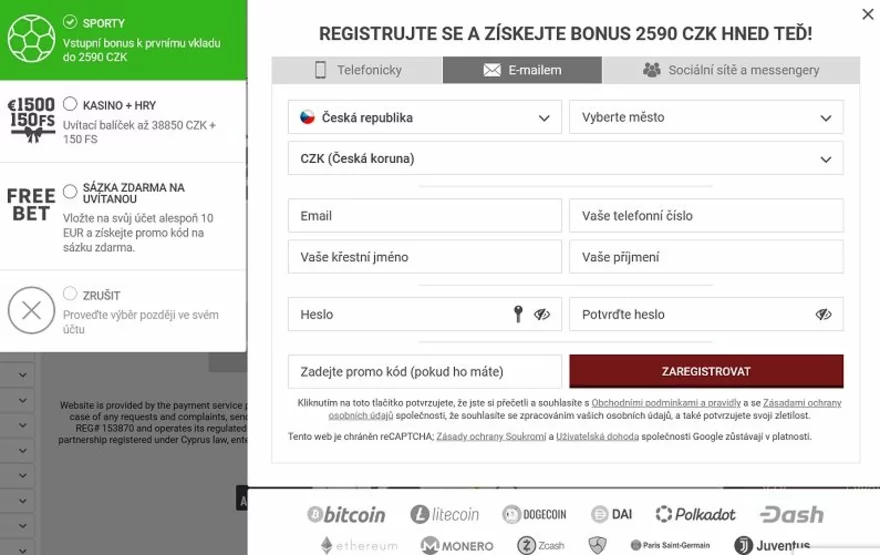Open the CZK currency dropdown
This screenshot has width=880, height=555.
[x=565, y=158]
